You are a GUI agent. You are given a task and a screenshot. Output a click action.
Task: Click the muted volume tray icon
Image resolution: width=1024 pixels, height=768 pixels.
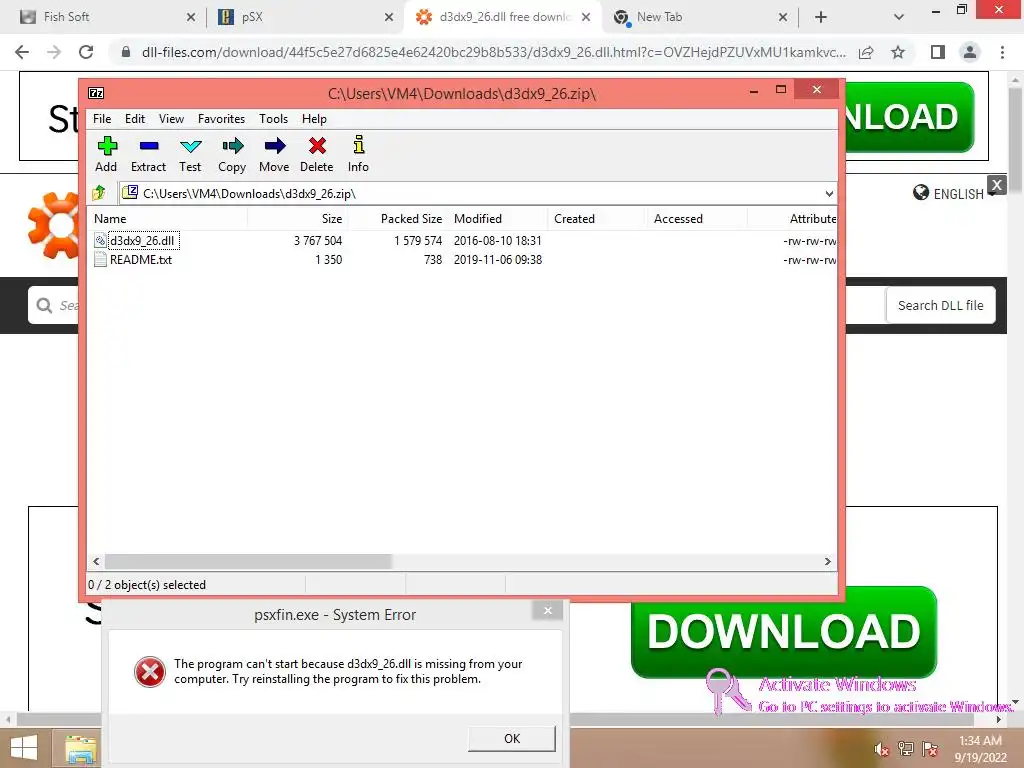click(882, 749)
